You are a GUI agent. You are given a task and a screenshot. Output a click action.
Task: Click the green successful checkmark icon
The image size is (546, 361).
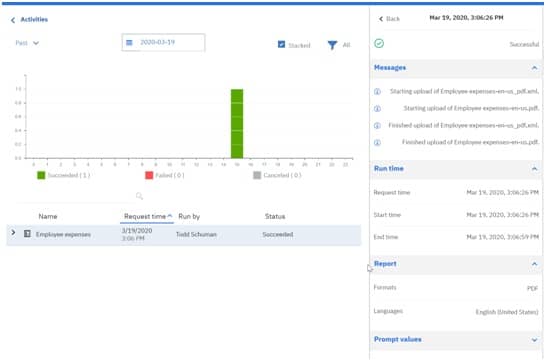click(379, 44)
